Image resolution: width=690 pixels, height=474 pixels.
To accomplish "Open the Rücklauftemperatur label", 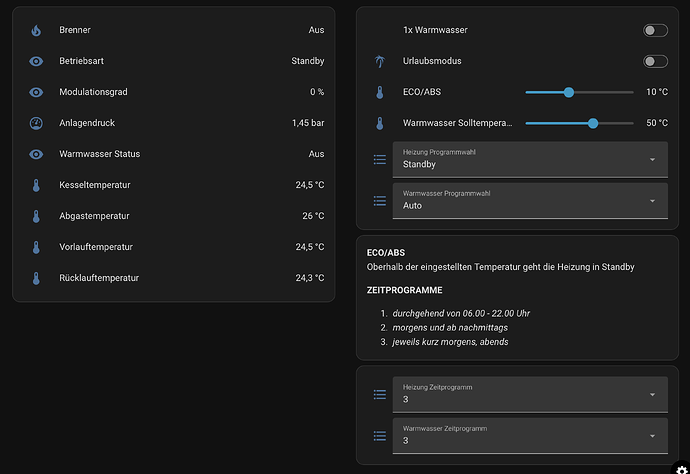I will point(99,278).
